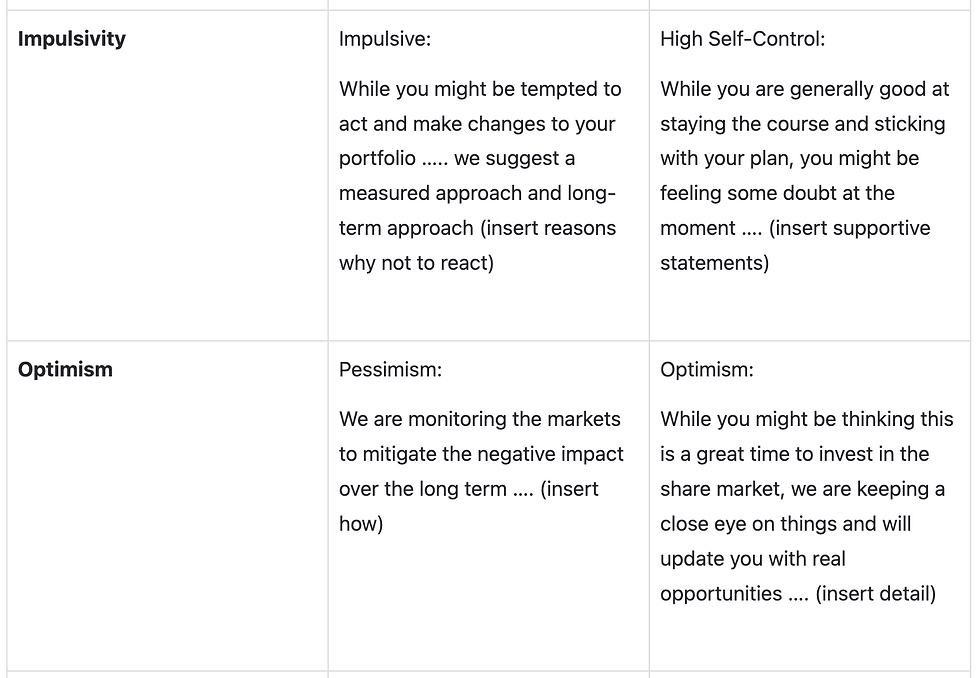Place cursor on the word "portfolio"
Image resolution: width=980 pixels, height=678 pixels.
point(377,159)
